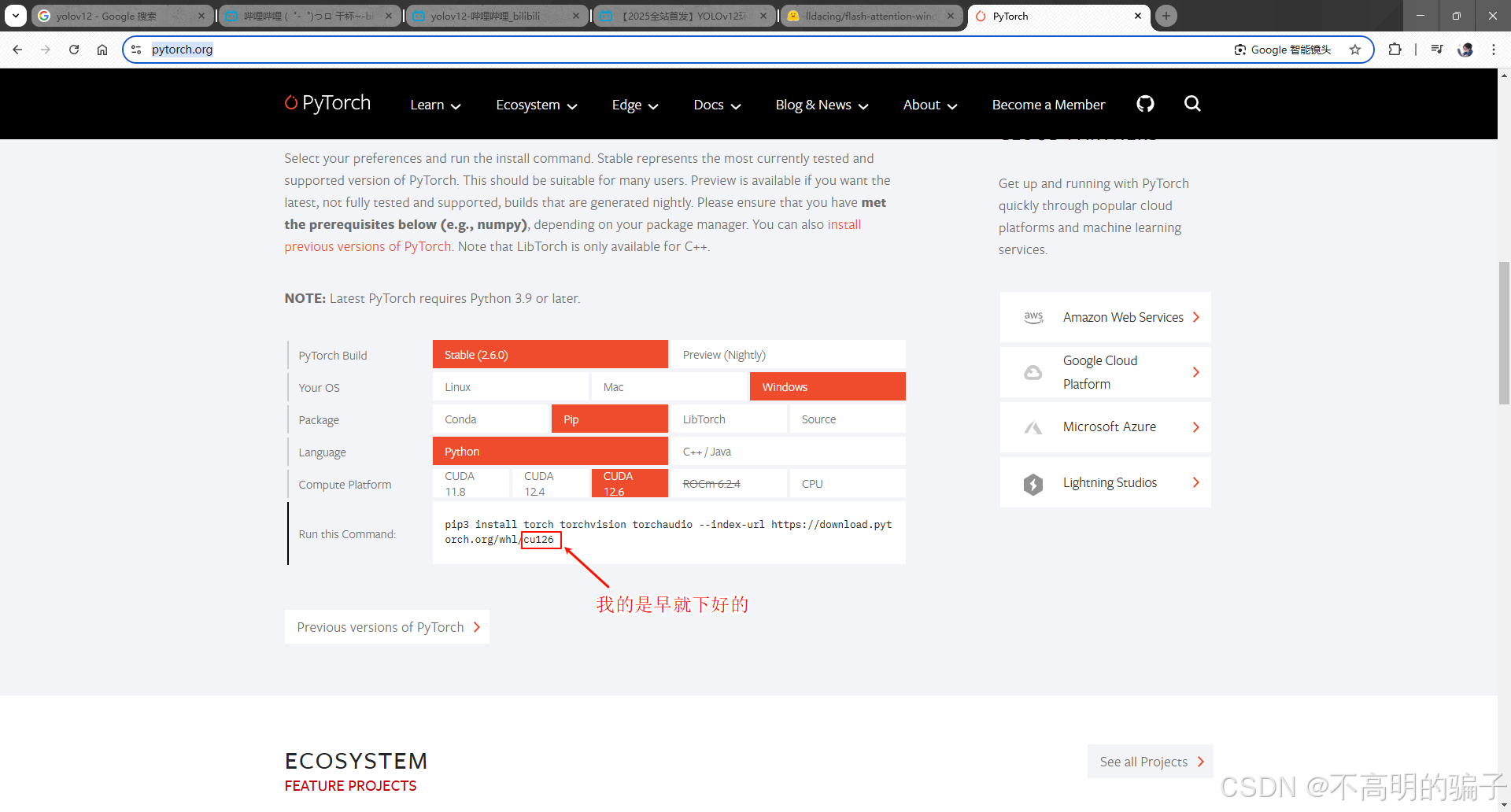Click Become a Member link
The image size is (1511, 812).
tap(1048, 105)
